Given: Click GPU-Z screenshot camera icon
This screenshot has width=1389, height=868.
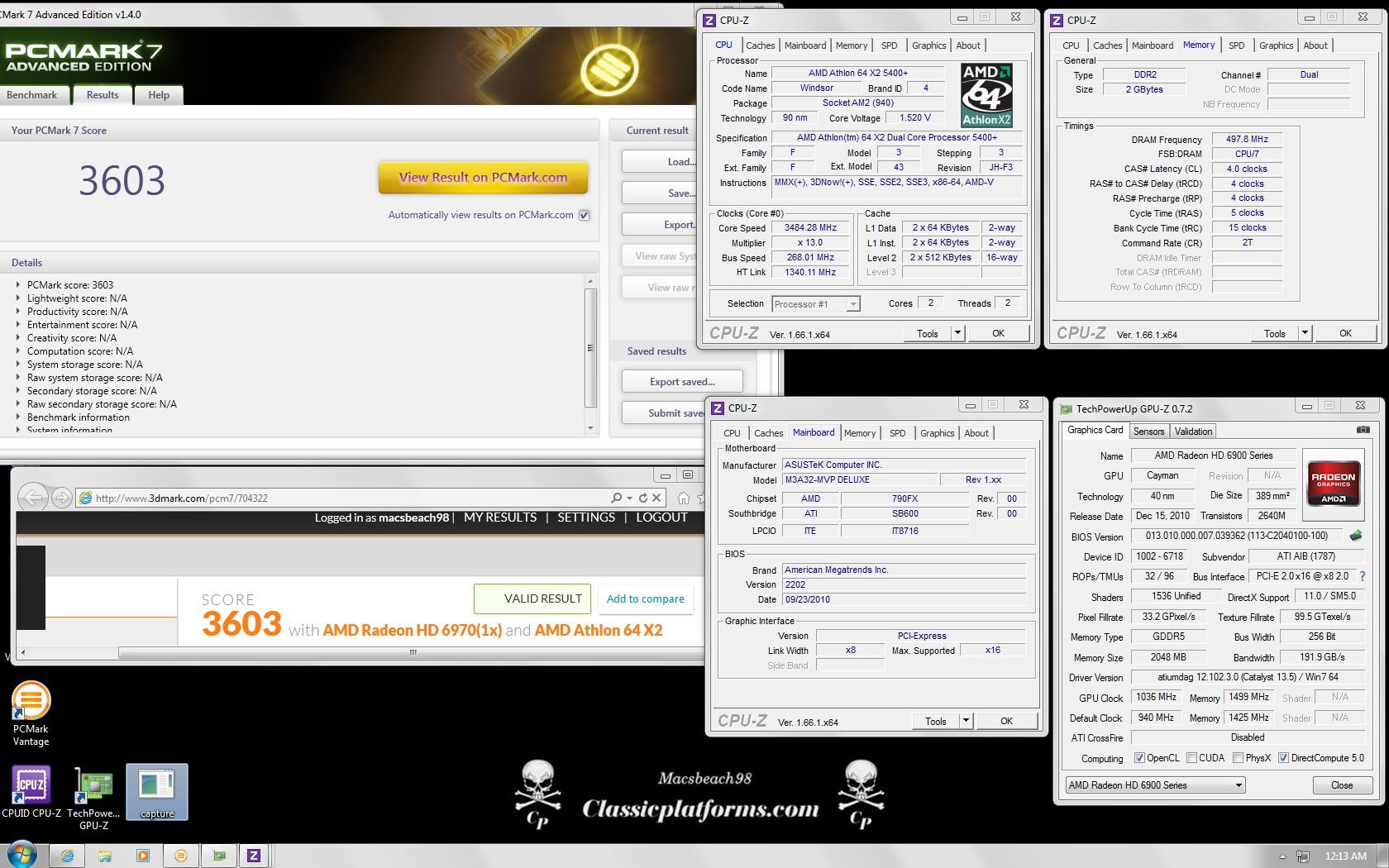Looking at the screenshot, I should [x=1363, y=430].
